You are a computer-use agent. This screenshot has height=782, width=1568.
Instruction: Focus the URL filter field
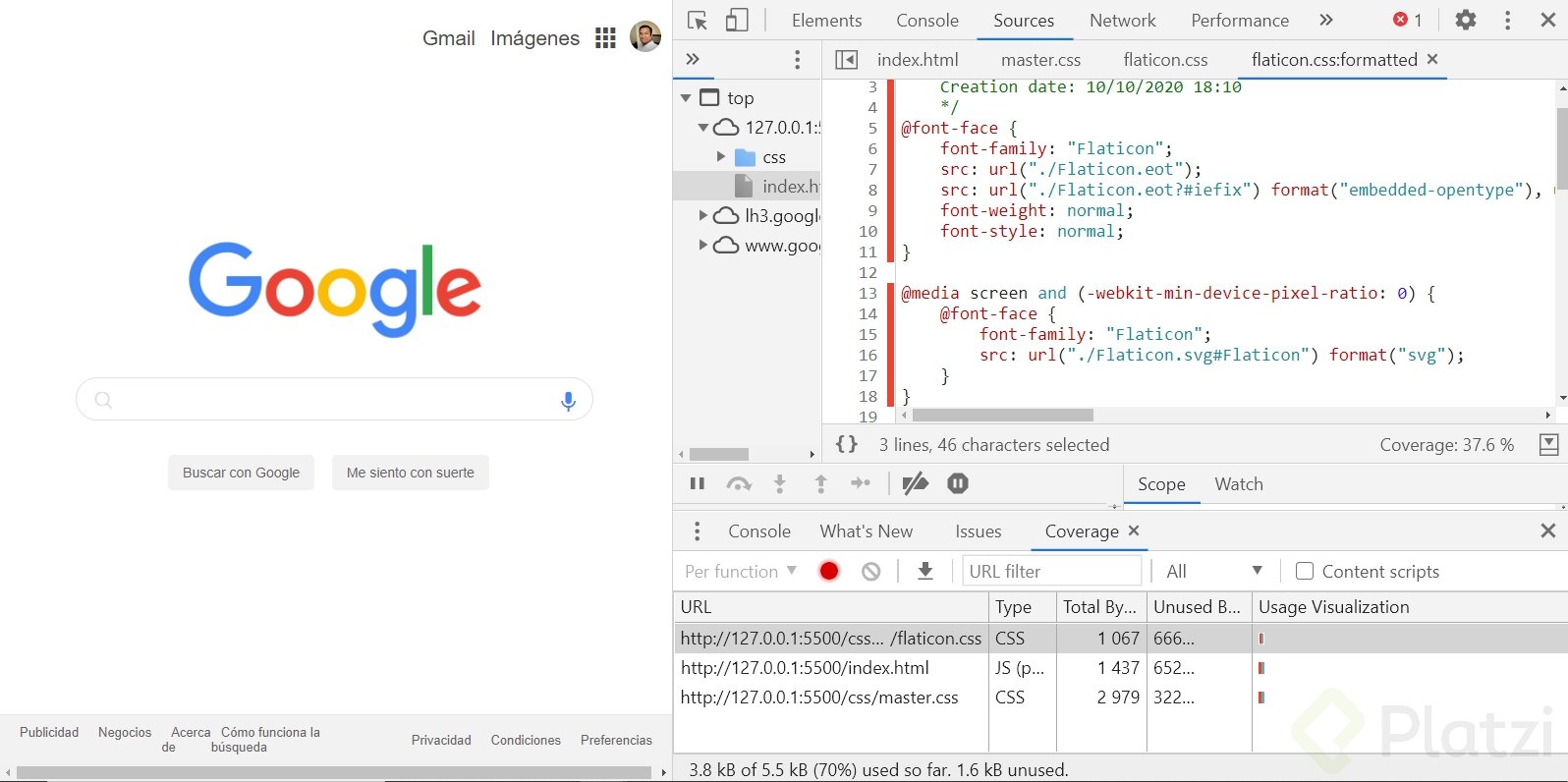1052,571
